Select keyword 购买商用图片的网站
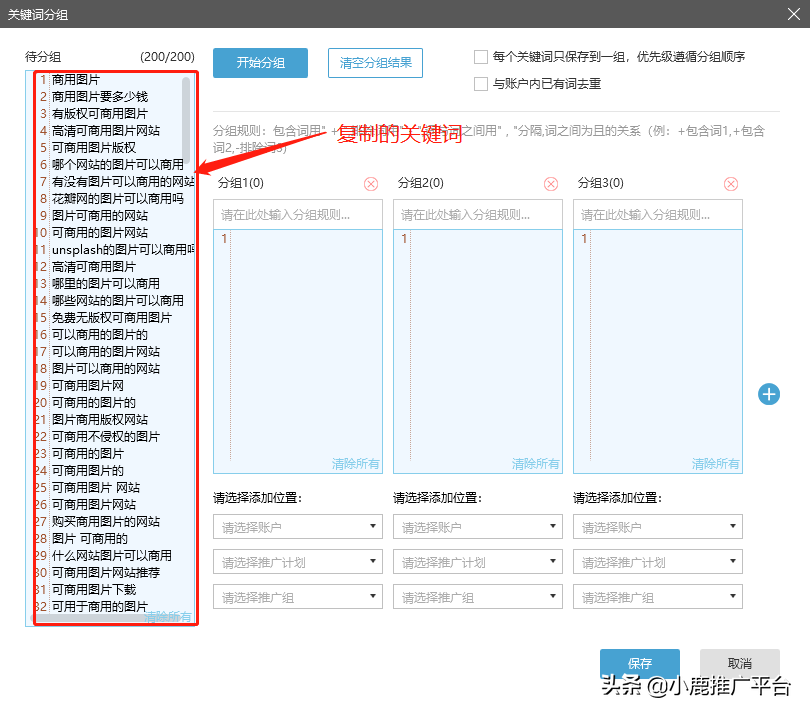 click(106, 522)
